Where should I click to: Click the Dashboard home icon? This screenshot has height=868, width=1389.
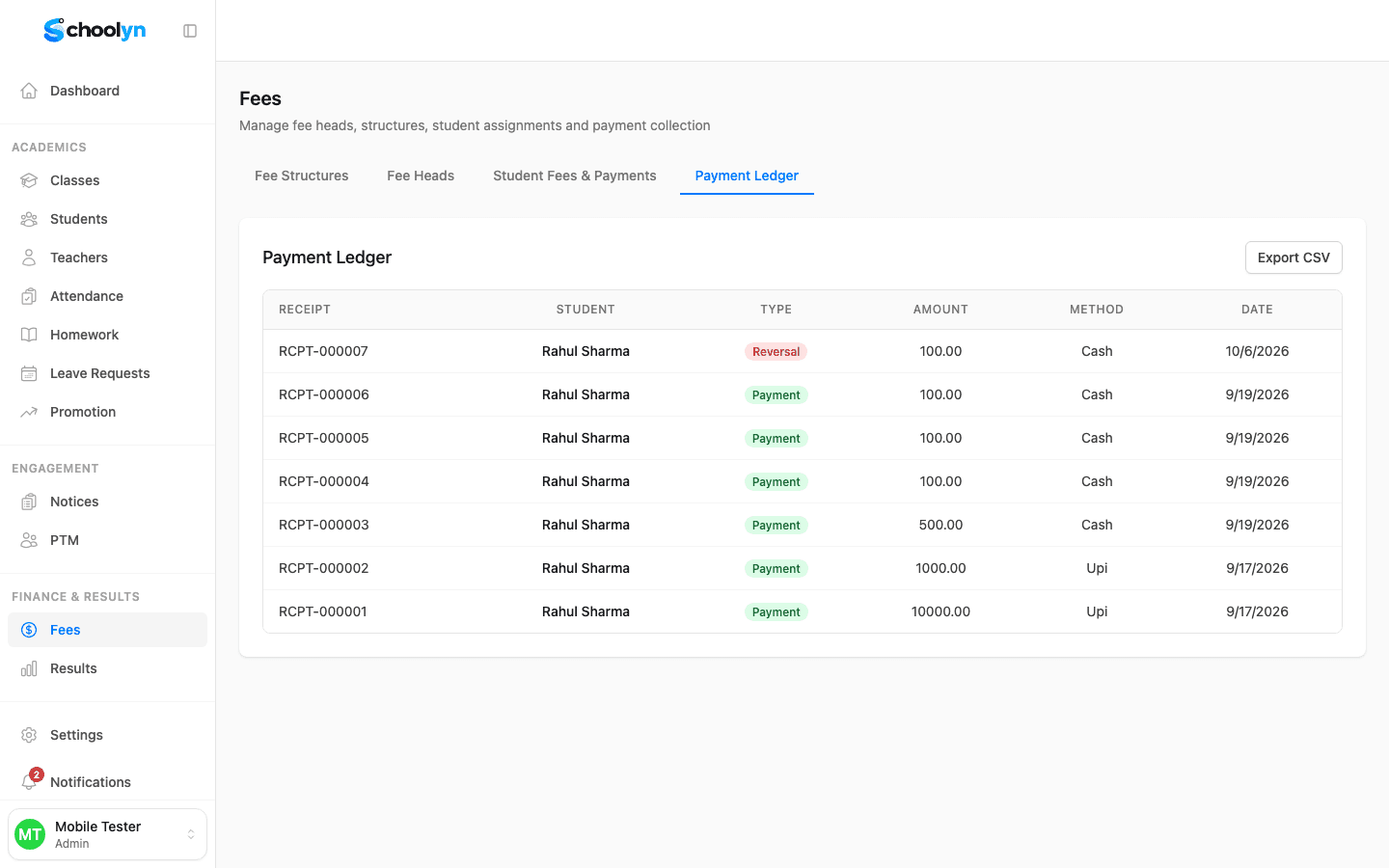[29, 91]
